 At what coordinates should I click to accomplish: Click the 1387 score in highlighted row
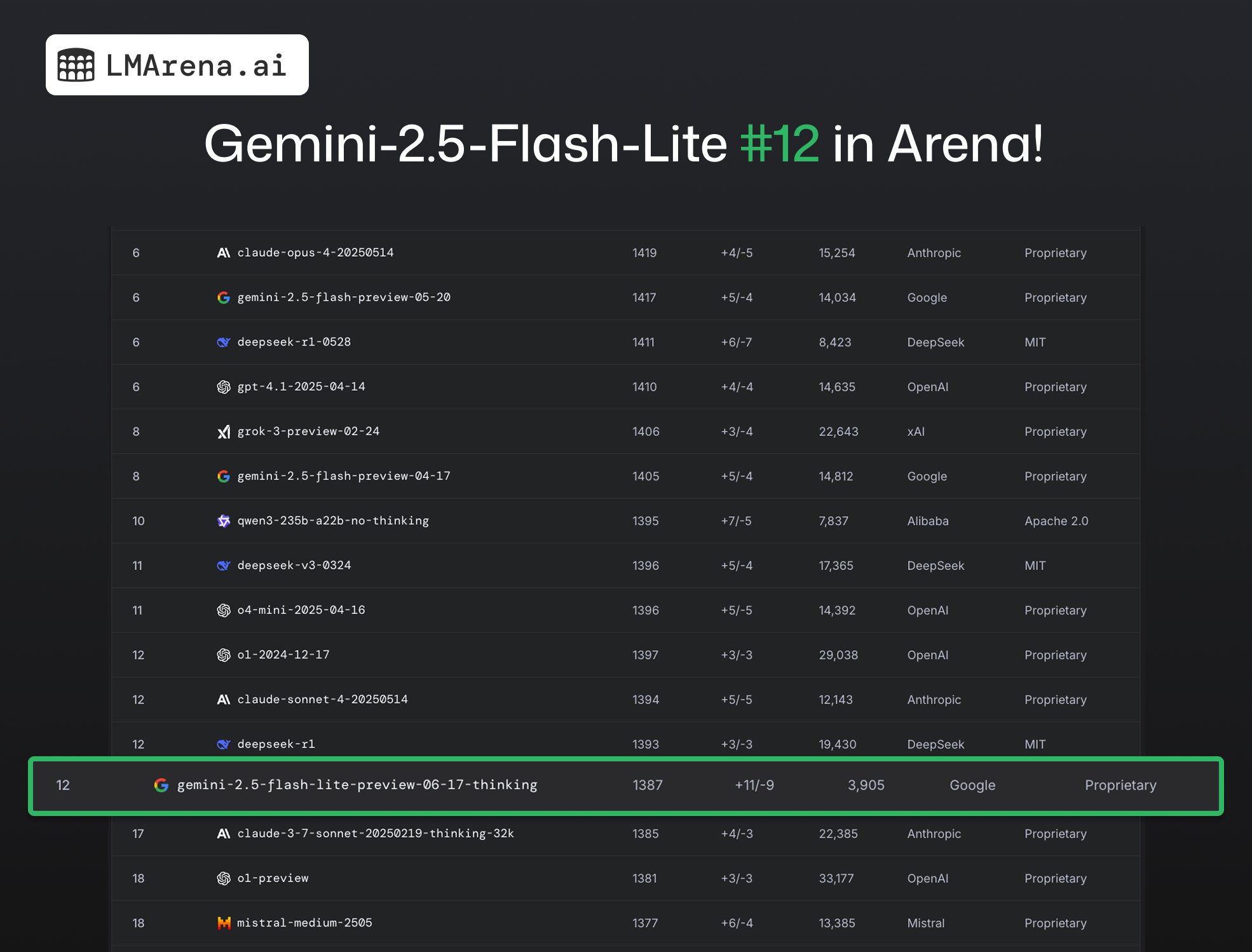click(x=648, y=785)
